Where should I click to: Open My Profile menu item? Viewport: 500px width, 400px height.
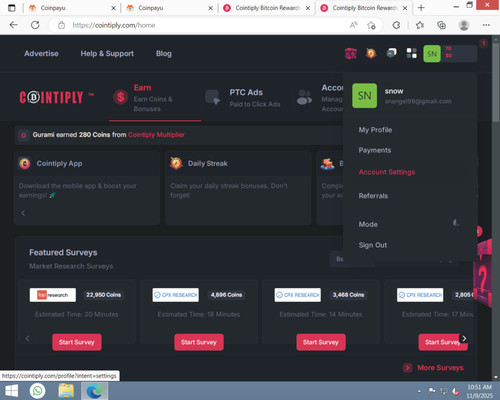pos(375,130)
